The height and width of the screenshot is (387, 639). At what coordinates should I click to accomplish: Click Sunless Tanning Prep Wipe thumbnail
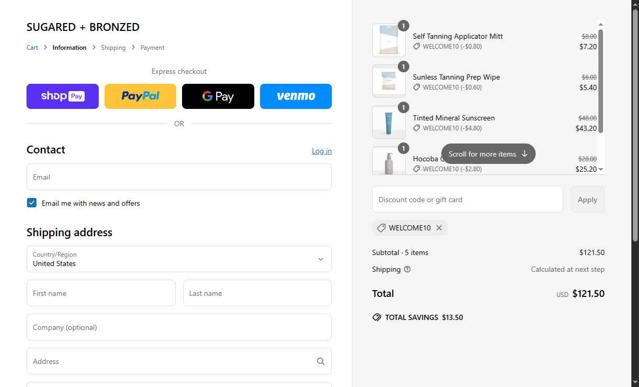coord(389,81)
